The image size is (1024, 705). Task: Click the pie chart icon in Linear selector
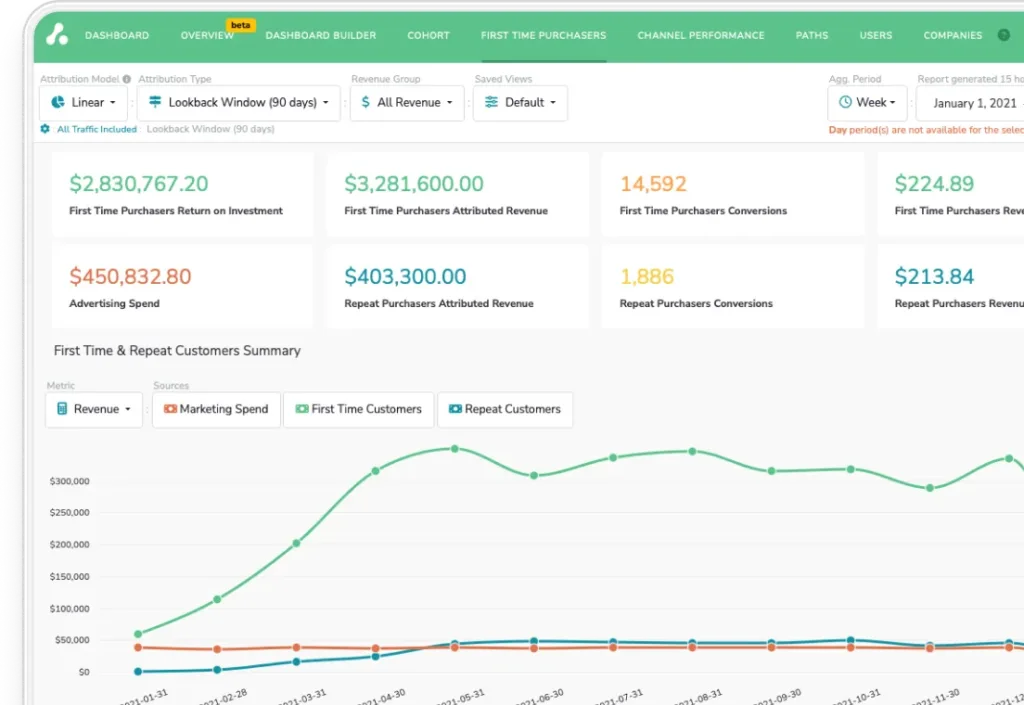pyautogui.click(x=58, y=102)
